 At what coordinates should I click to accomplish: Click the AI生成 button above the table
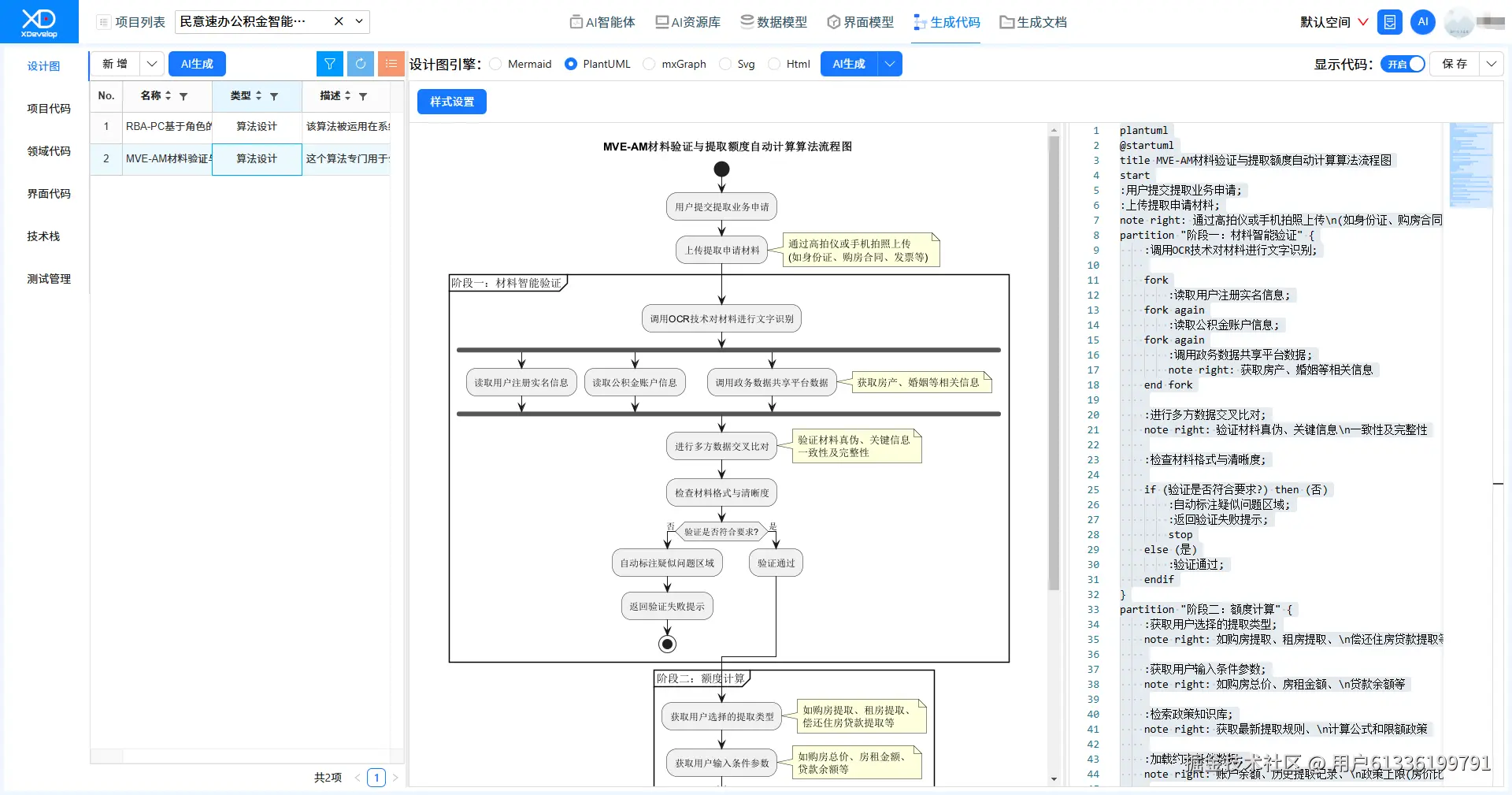(197, 64)
